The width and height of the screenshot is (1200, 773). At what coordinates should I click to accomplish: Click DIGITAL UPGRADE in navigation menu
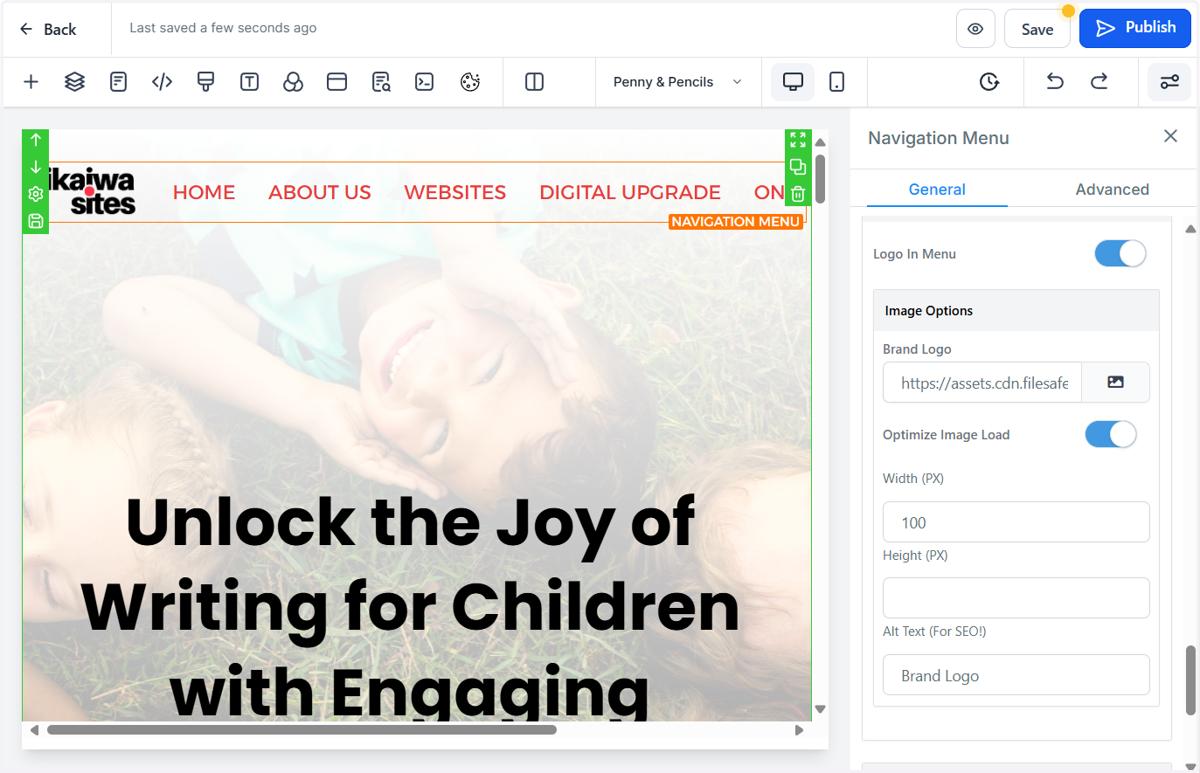point(630,192)
